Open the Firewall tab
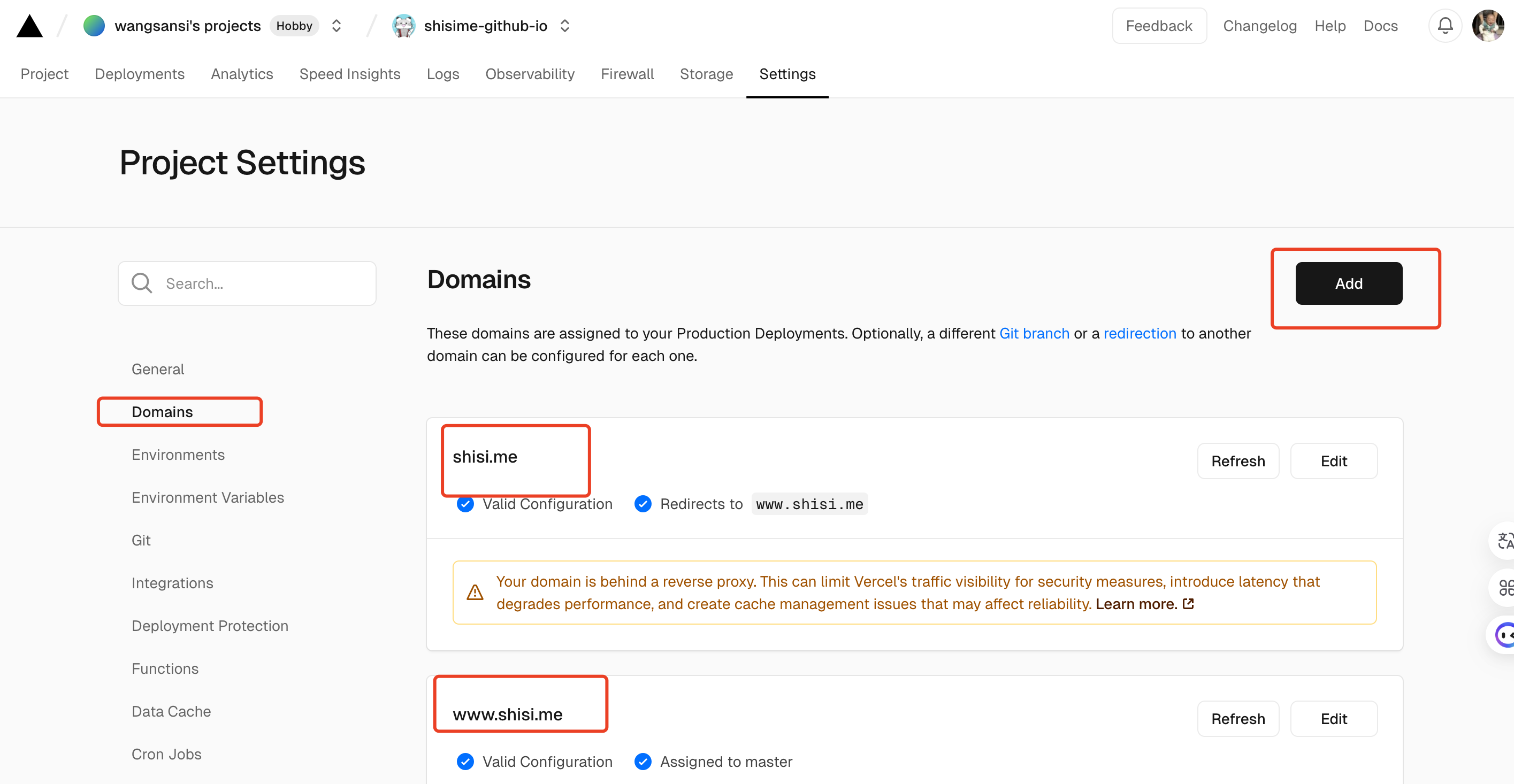Screen dimensions: 1514x784 point(627,74)
